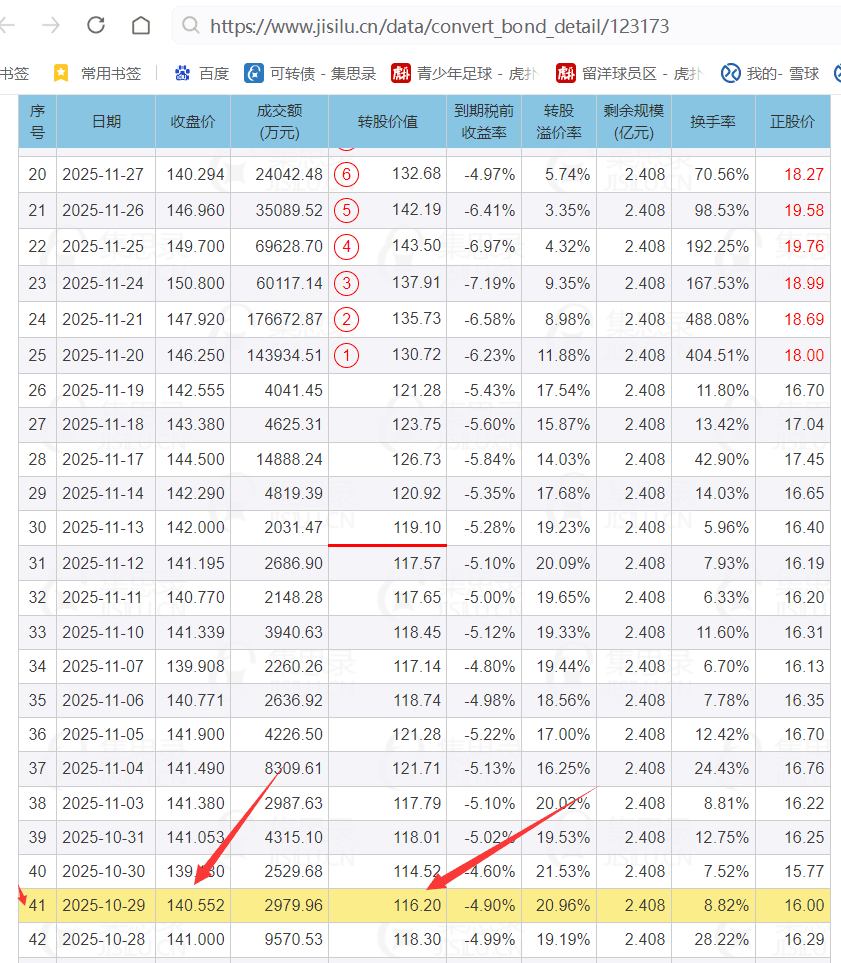Click the 换手率 column header

point(712,121)
